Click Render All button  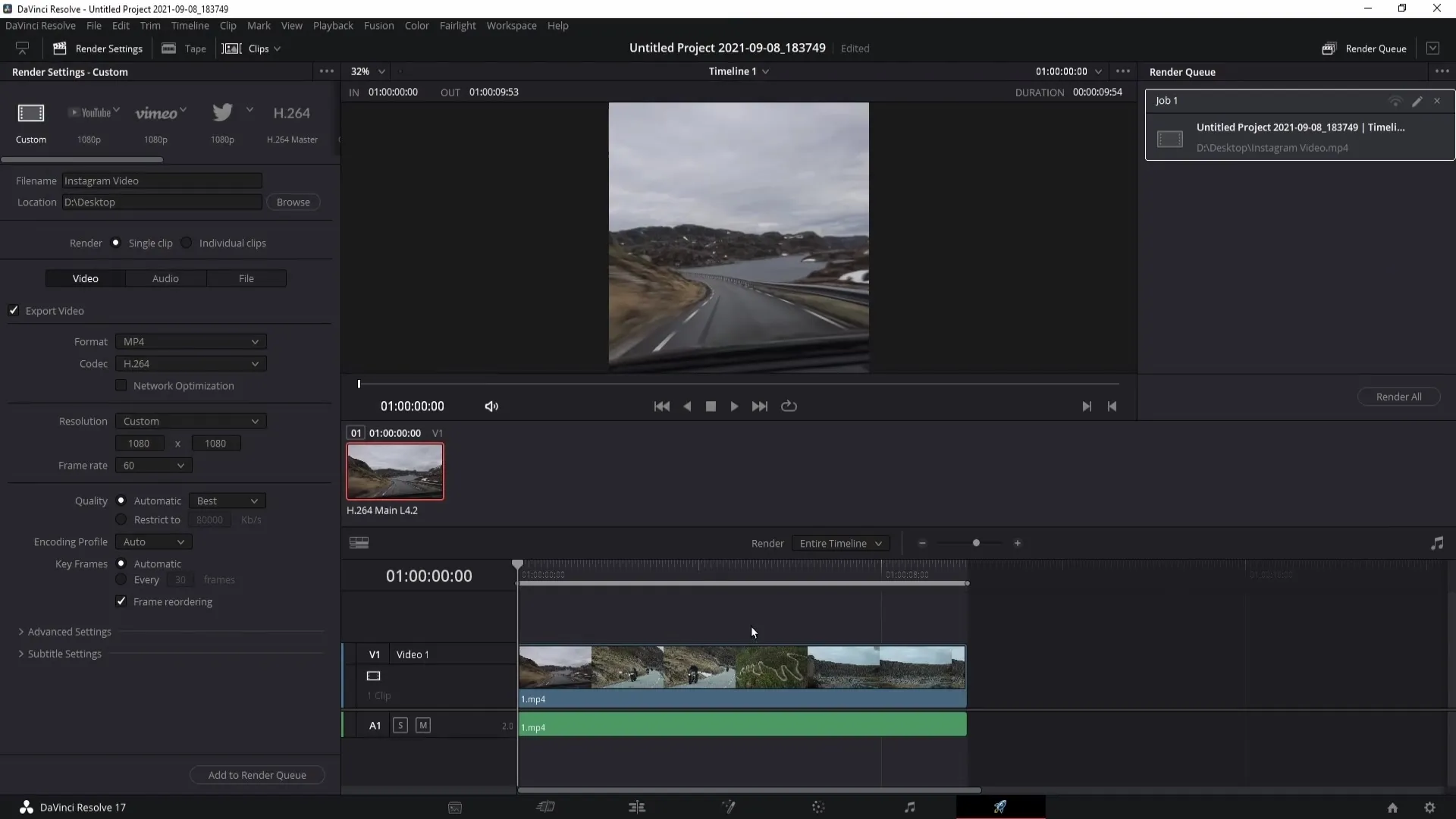point(1398,397)
